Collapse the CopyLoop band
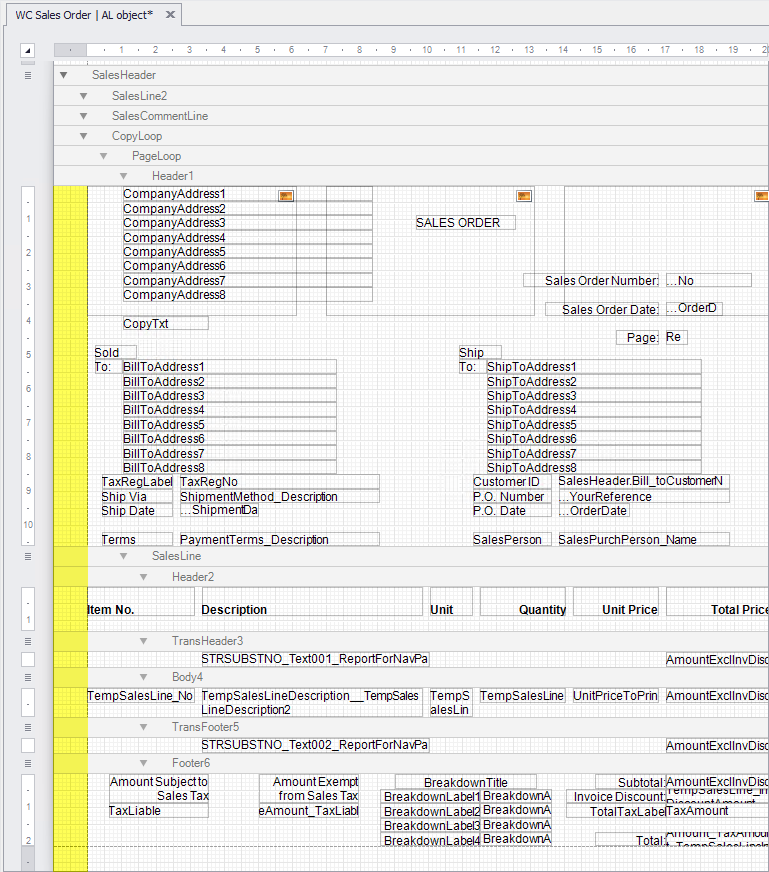This screenshot has height=872, width=769. pos(83,136)
